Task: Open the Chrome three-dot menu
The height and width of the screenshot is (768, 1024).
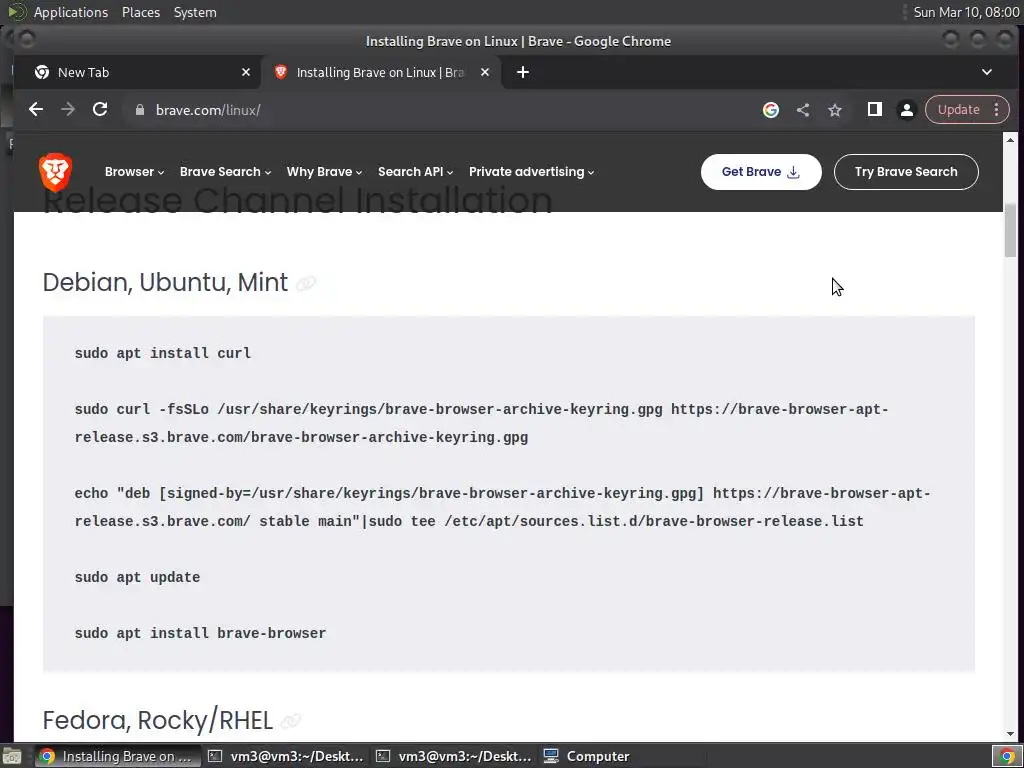Action: [997, 110]
